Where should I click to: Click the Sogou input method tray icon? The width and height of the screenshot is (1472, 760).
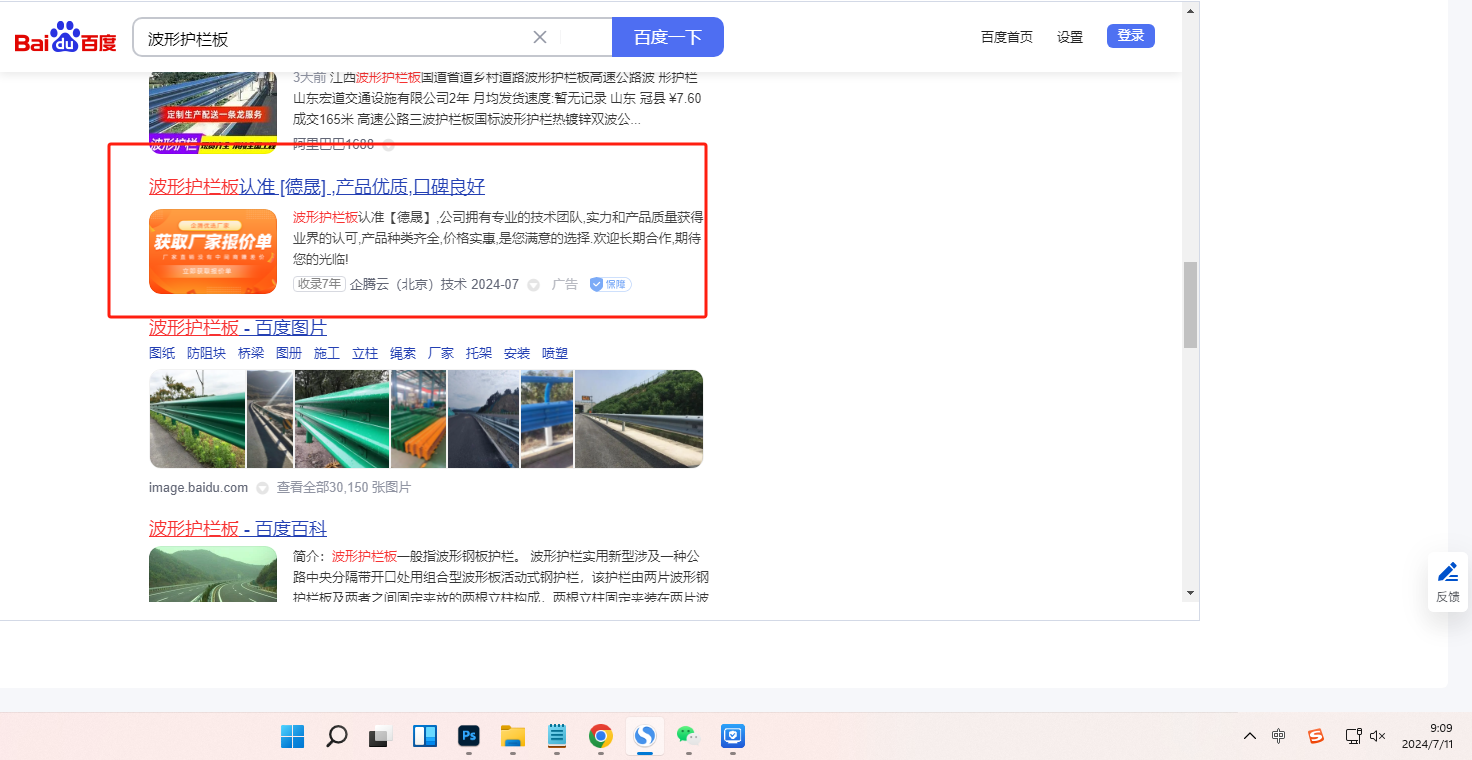[1316, 736]
